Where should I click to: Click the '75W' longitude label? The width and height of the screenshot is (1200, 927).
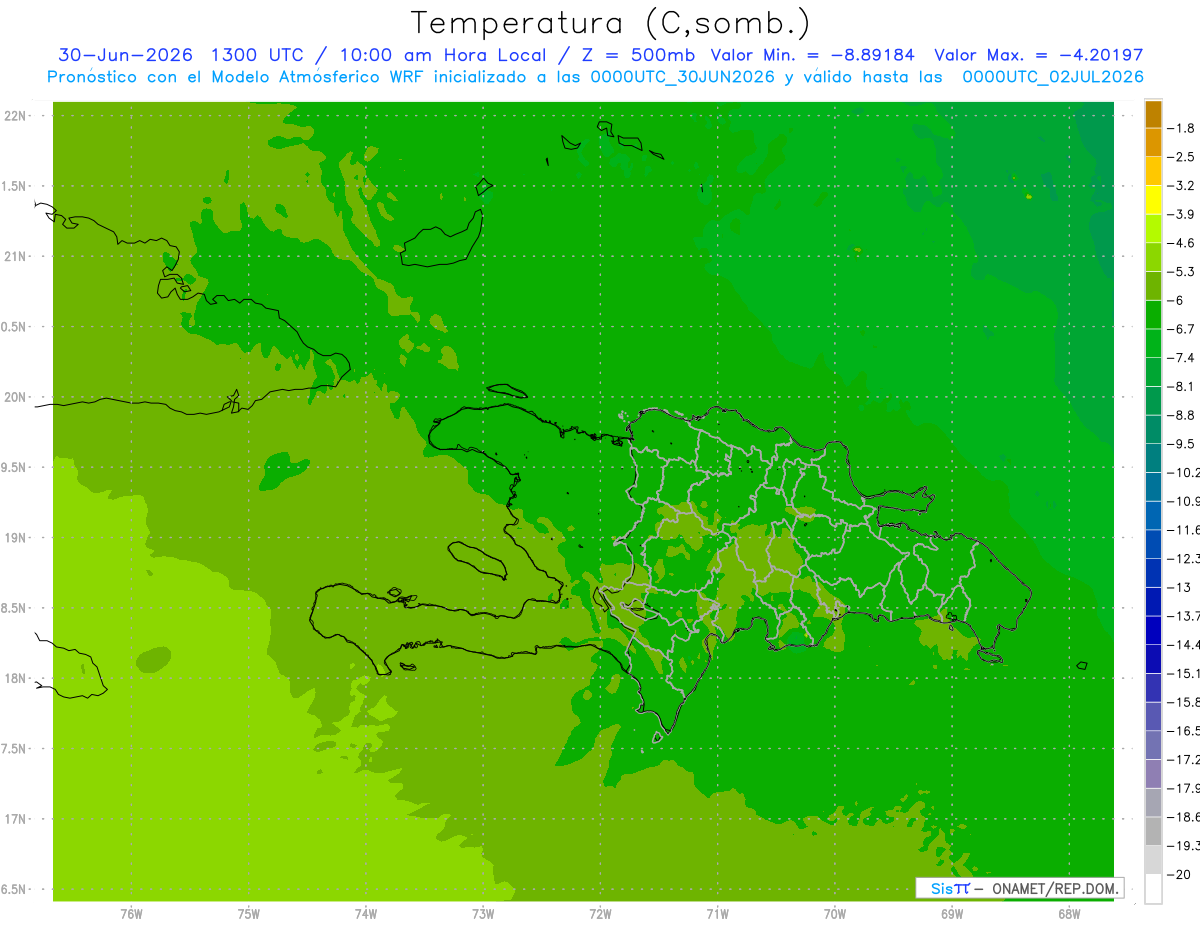[249, 914]
